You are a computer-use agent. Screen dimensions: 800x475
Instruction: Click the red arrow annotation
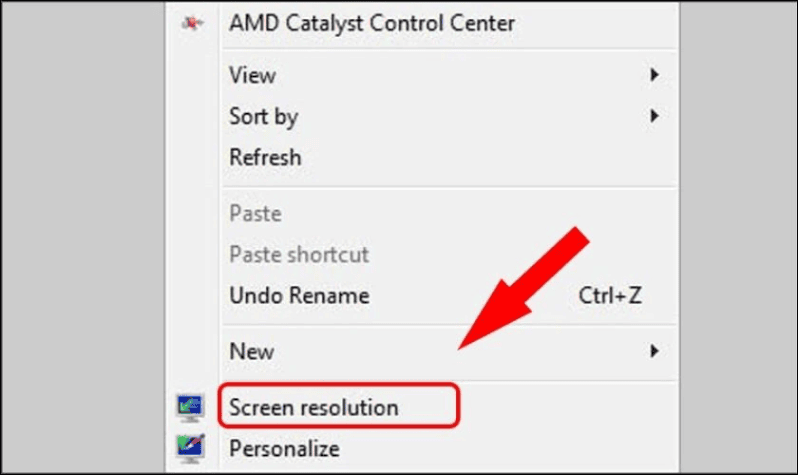click(525, 289)
